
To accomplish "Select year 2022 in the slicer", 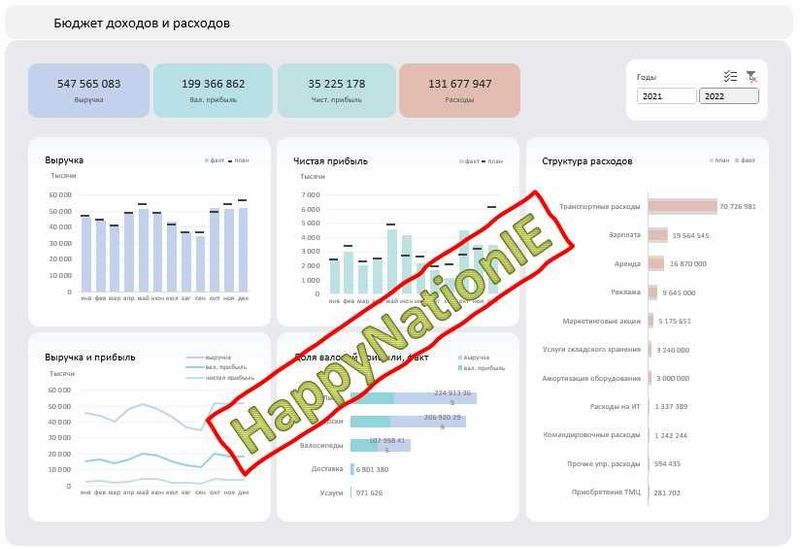I will point(729,96).
